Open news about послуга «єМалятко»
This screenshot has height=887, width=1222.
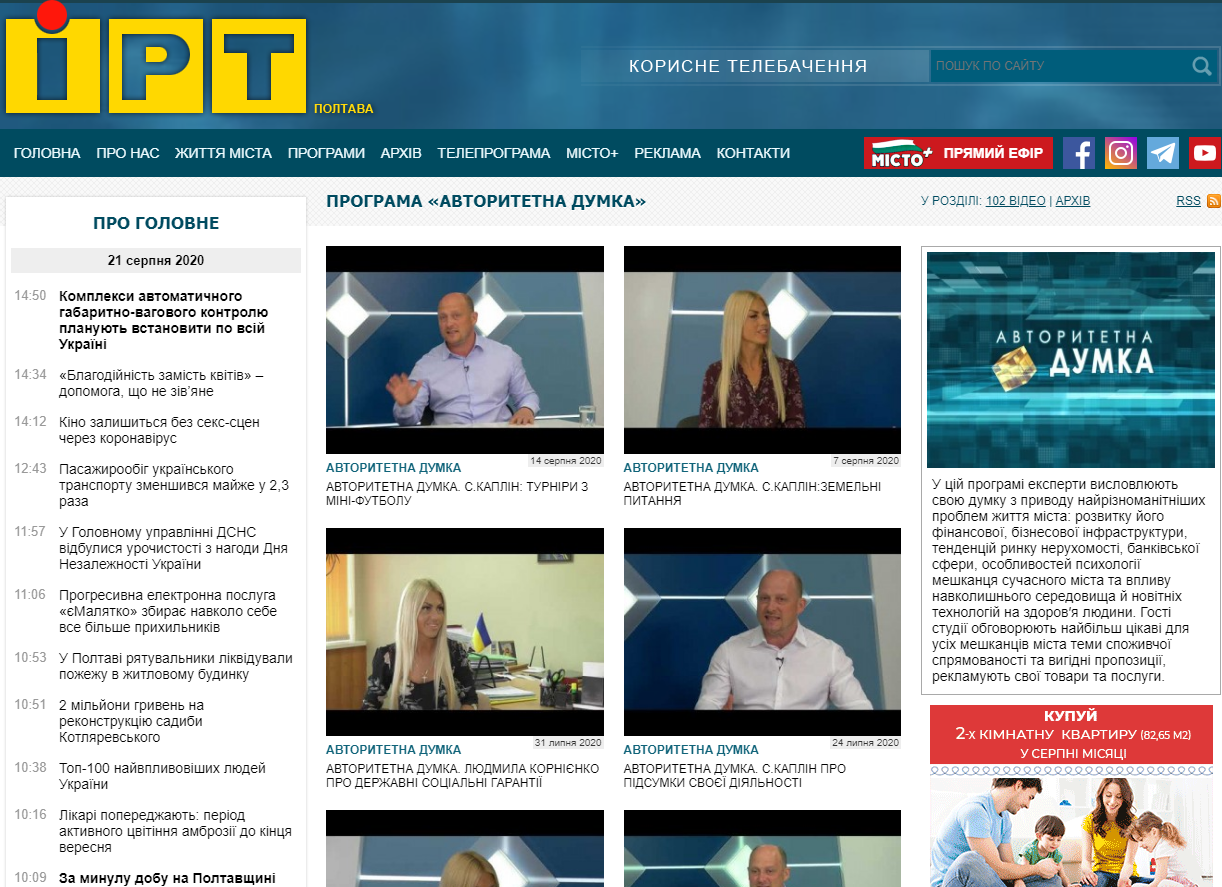pos(168,611)
